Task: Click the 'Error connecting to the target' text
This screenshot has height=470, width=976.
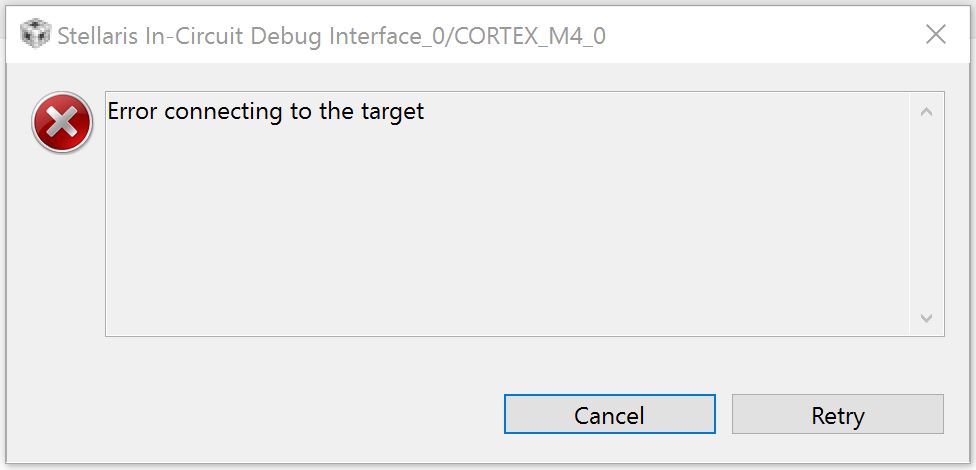Action: click(265, 111)
